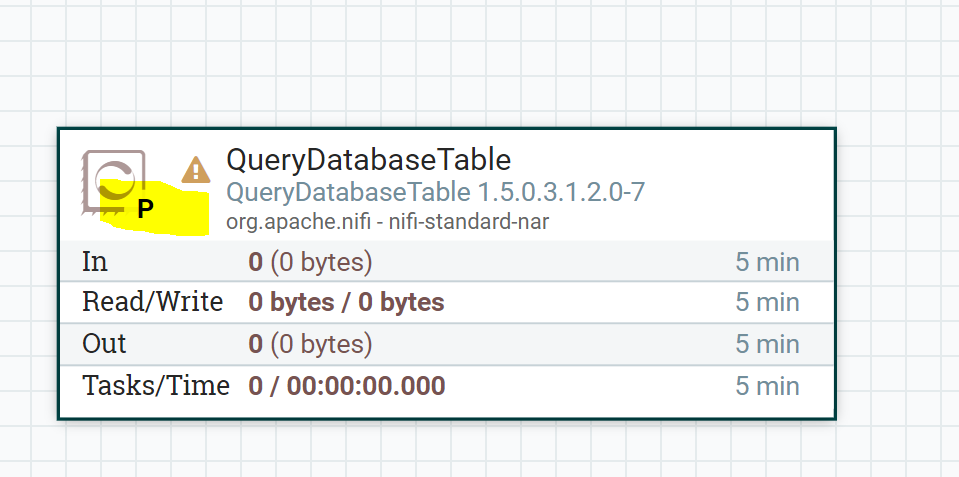Select the Out value 0 (0 bytes)
This screenshot has height=477, width=959.
pos(310,344)
